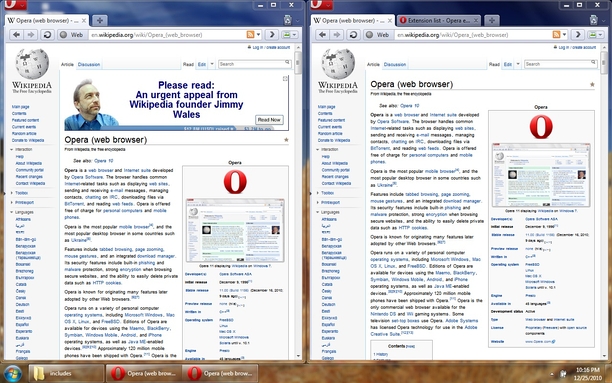Open the extension button dropdown in left toolbar
The image size is (612, 383).
[x=295, y=35]
